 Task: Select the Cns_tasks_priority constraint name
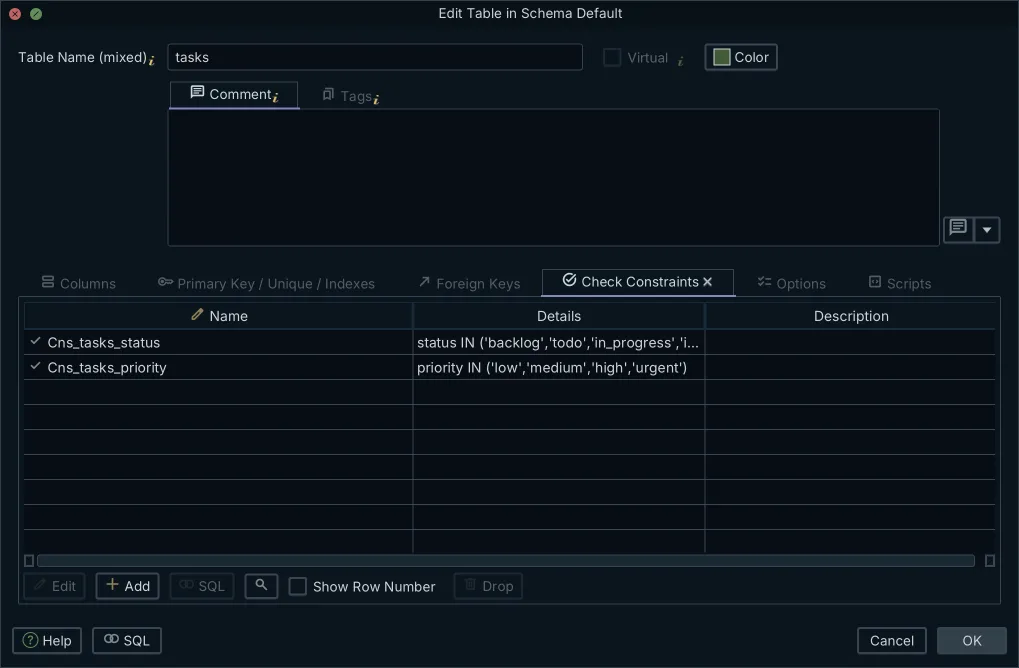[x=107, y=368]
